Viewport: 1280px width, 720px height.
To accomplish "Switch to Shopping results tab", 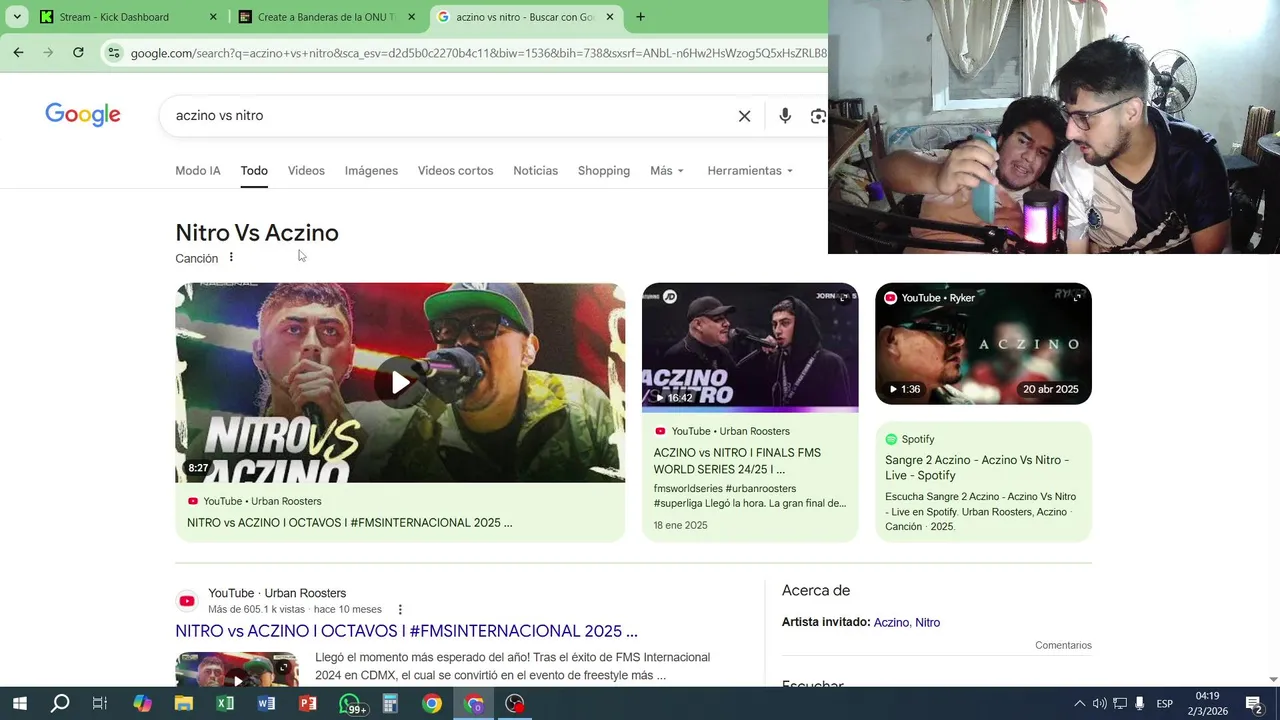I will [x=604, y=171].
